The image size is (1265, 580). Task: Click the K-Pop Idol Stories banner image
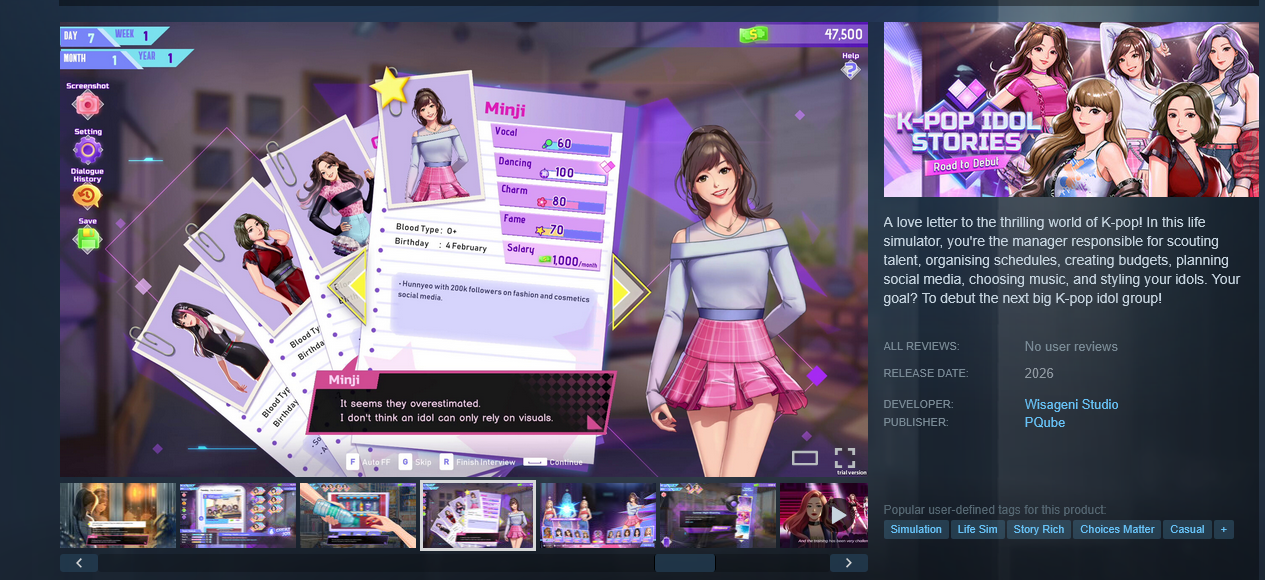click(x=1071, y=109)
